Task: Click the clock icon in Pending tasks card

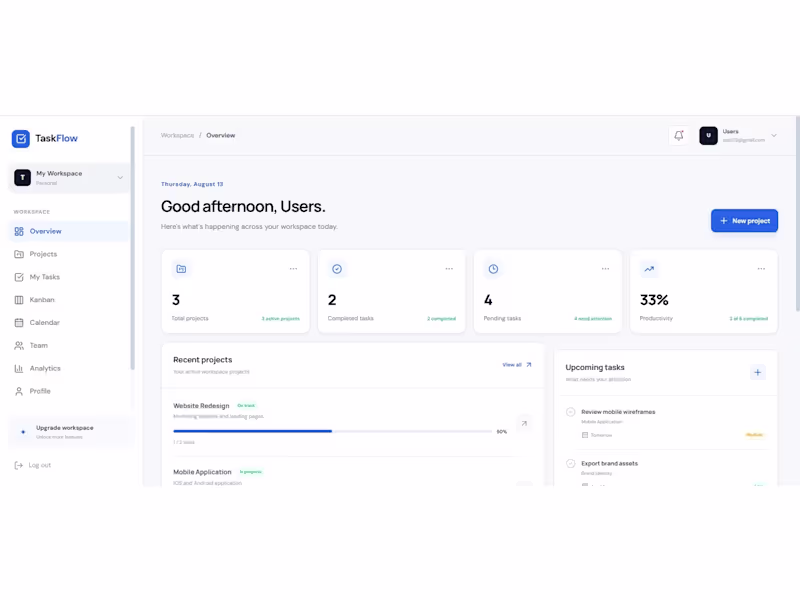Action: point(493,269)
